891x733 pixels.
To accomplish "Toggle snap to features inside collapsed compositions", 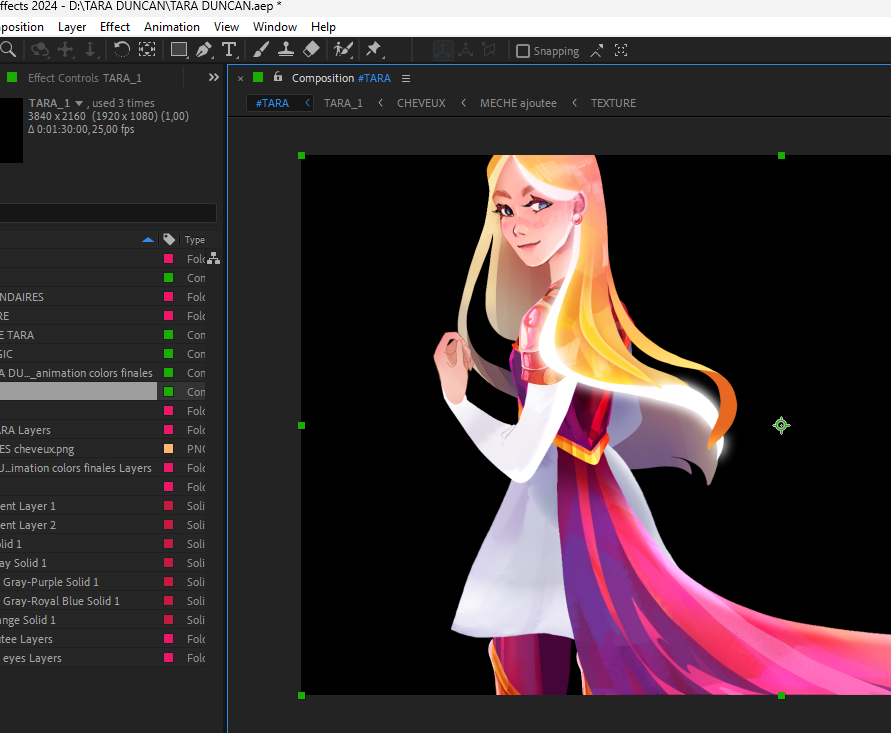I will pyautogui.click(x=621, y=51).
